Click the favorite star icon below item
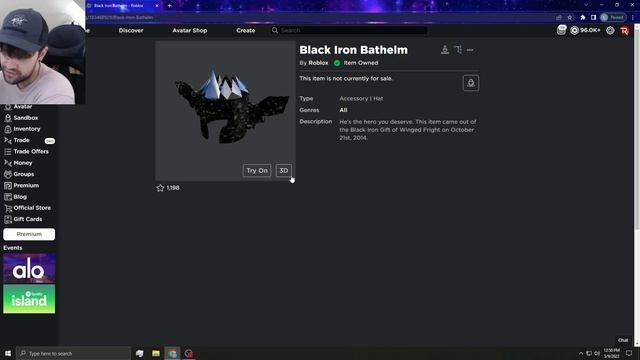 [x=160, y=188]
